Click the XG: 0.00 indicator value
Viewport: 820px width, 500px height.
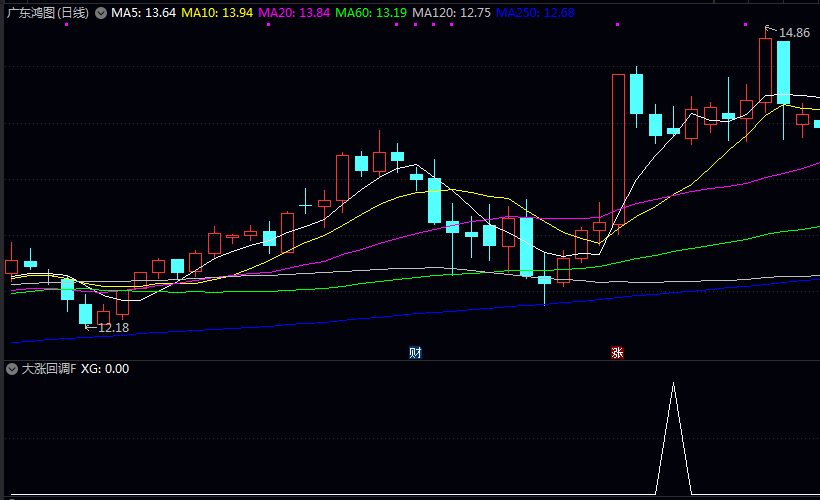pos(105,369)
